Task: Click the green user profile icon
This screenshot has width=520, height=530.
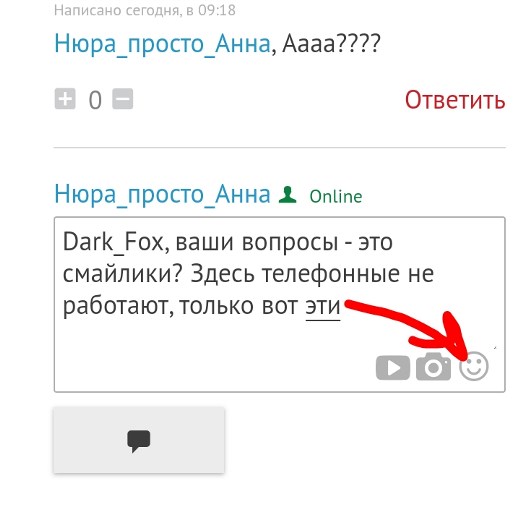Action: click(287, 195)
